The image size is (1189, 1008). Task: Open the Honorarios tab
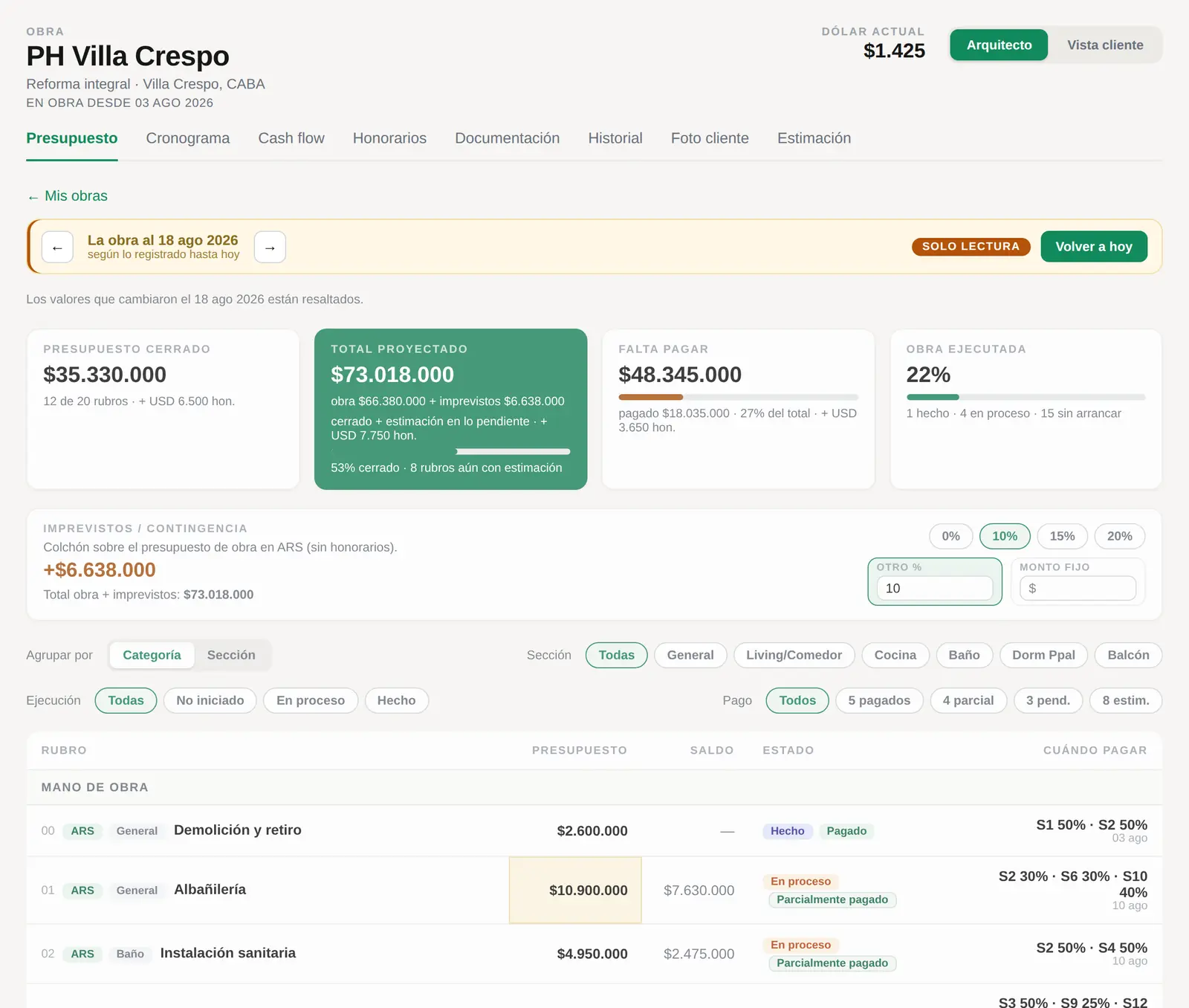click(x=389, y=138)
